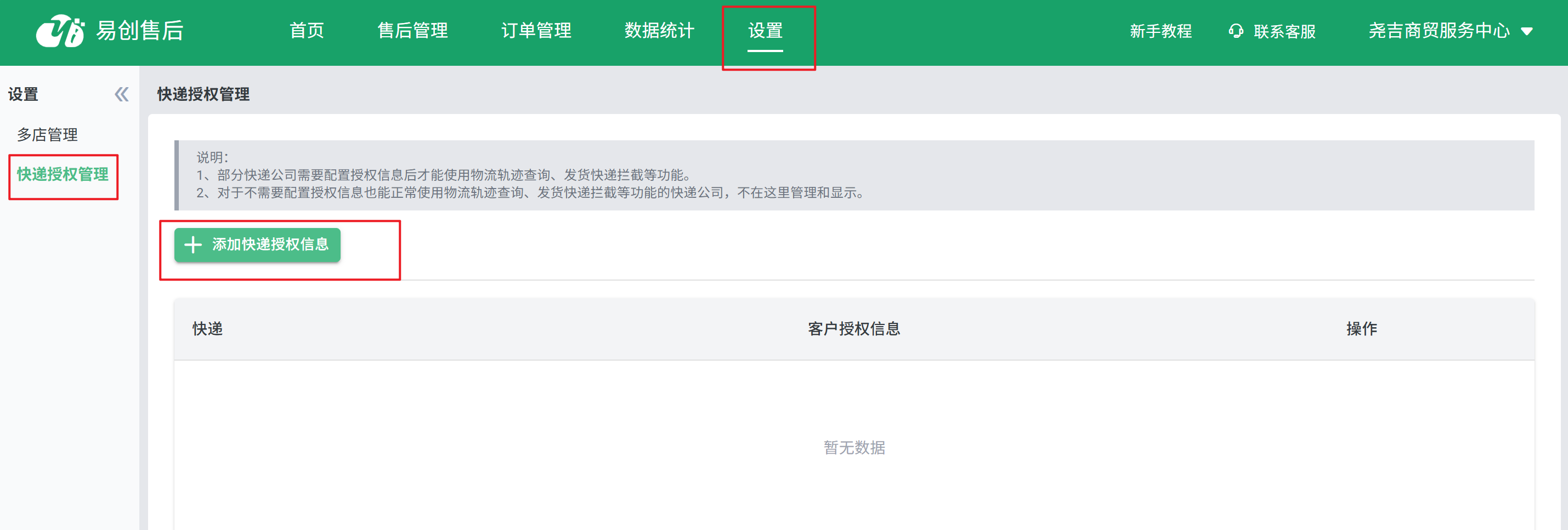Click the 联系客服 text link
Viewport: 1568px width, 530px height.
tap(1284, 31)
